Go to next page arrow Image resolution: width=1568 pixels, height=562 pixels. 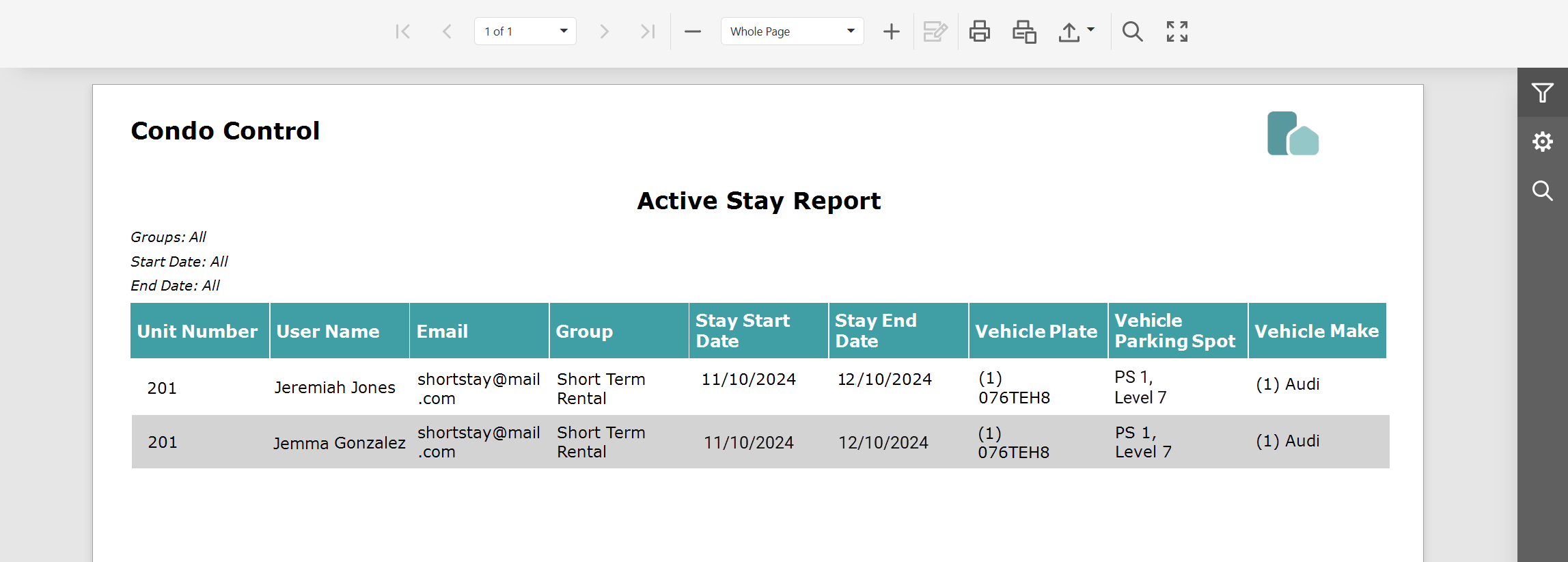tap(604, 31)
